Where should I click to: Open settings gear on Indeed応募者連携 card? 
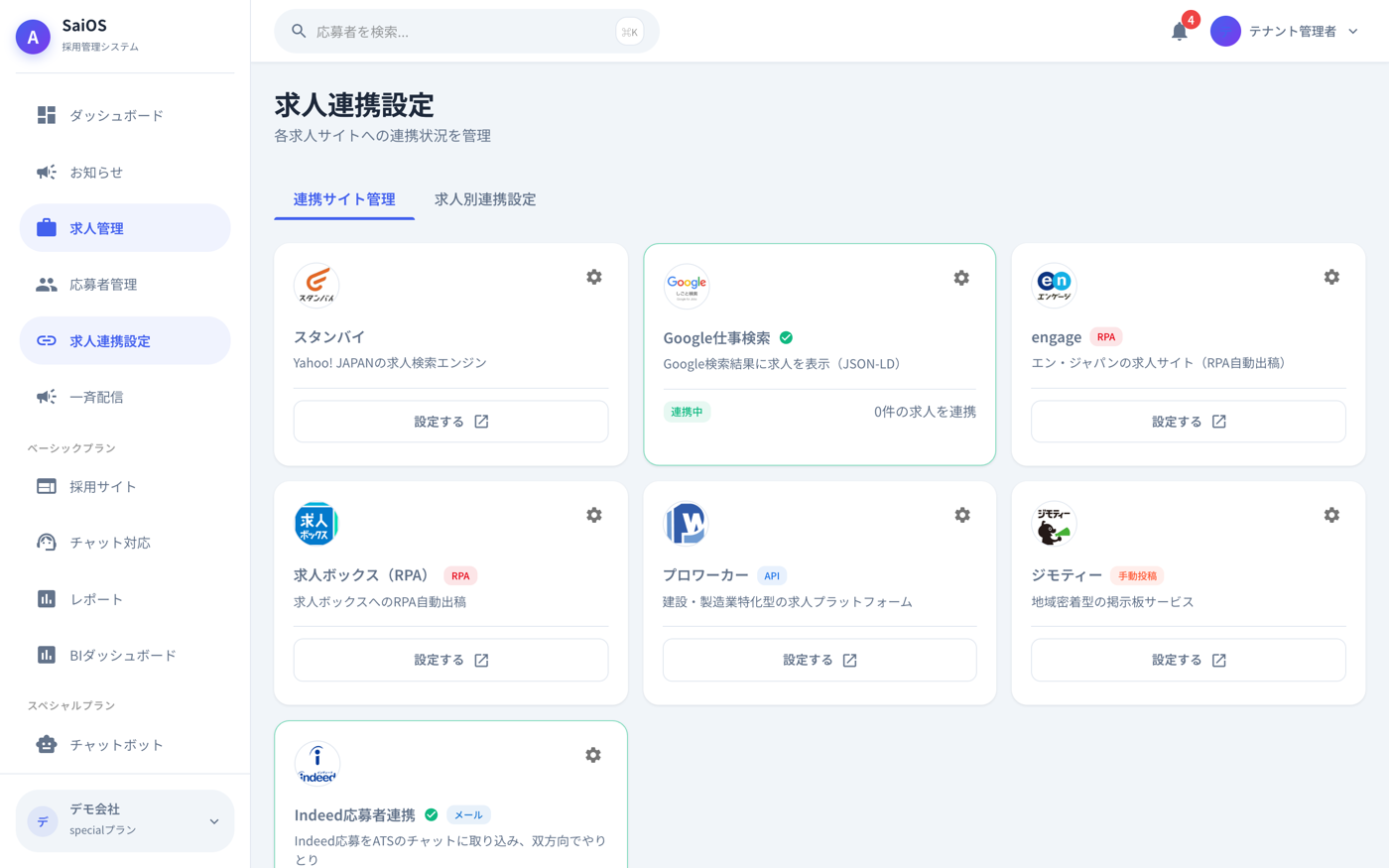tap(593, 755)
